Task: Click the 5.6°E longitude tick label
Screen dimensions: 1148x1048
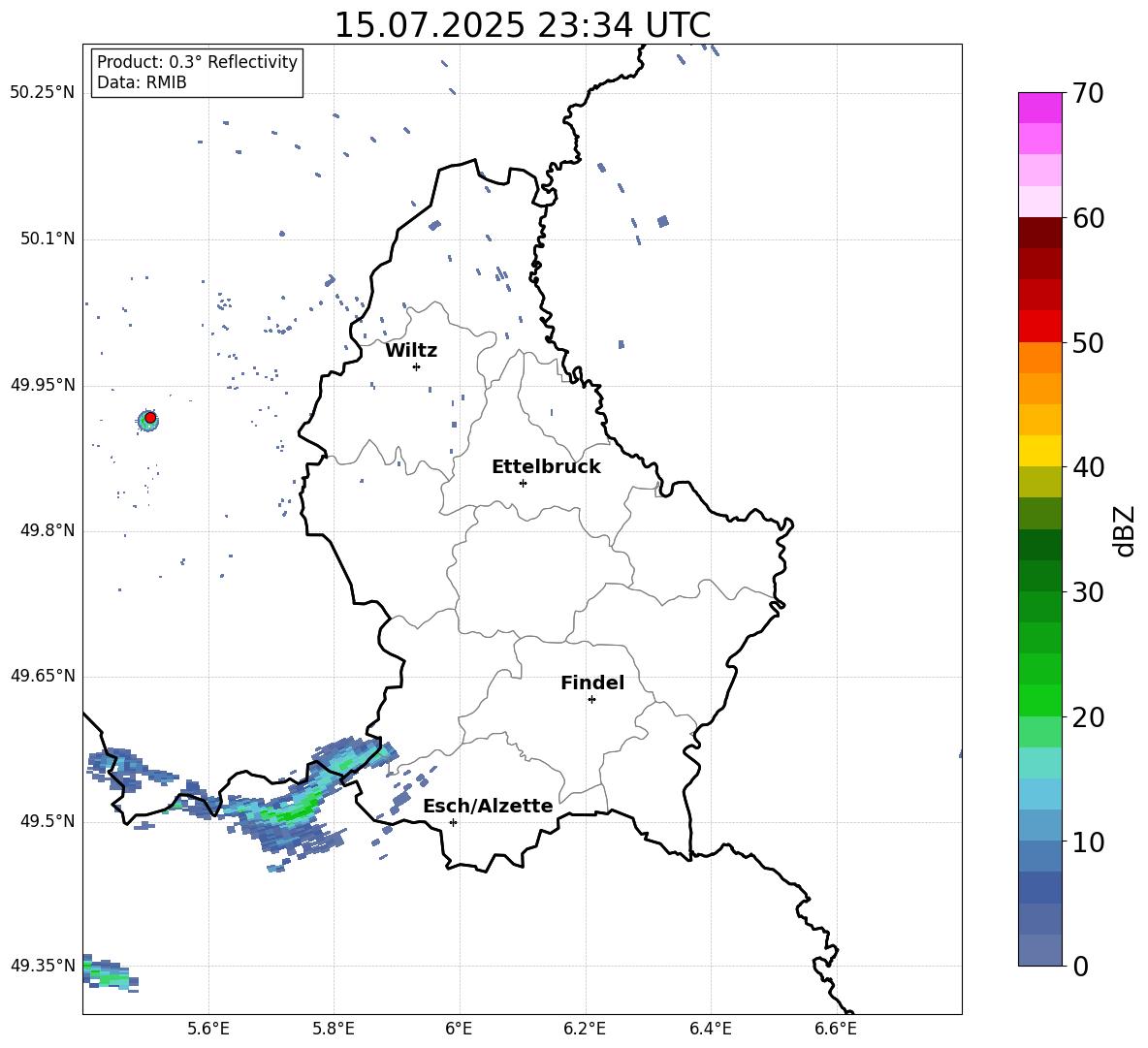Action: coord(208,1029)
